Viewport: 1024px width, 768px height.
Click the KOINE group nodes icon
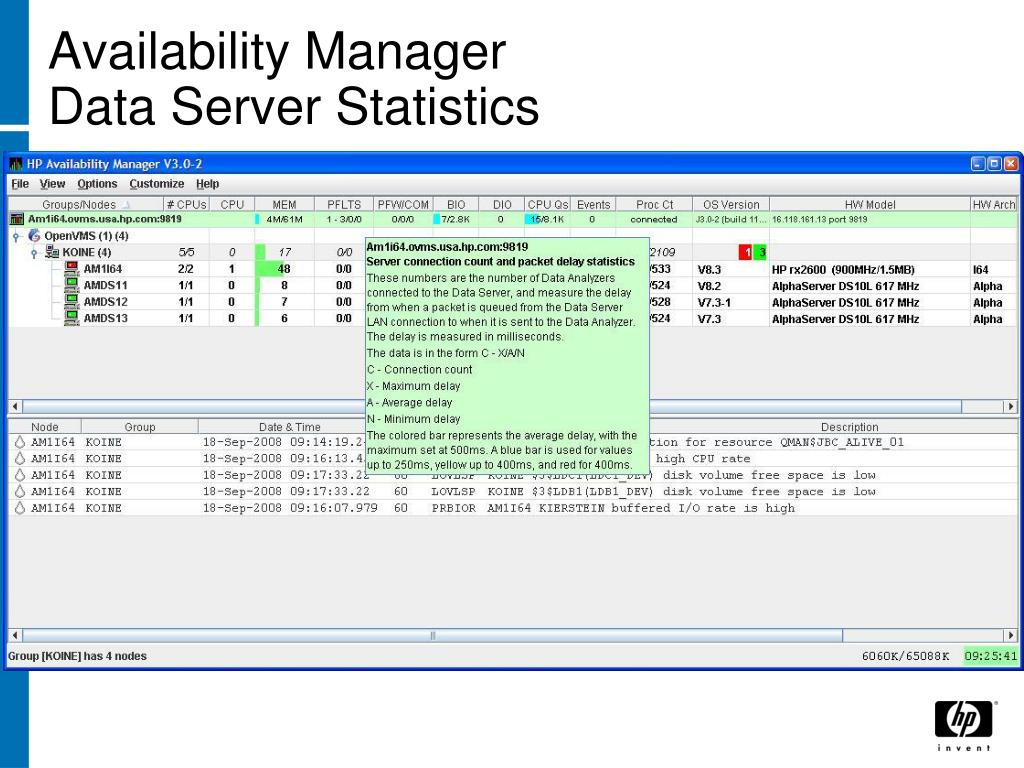[52, 252]
